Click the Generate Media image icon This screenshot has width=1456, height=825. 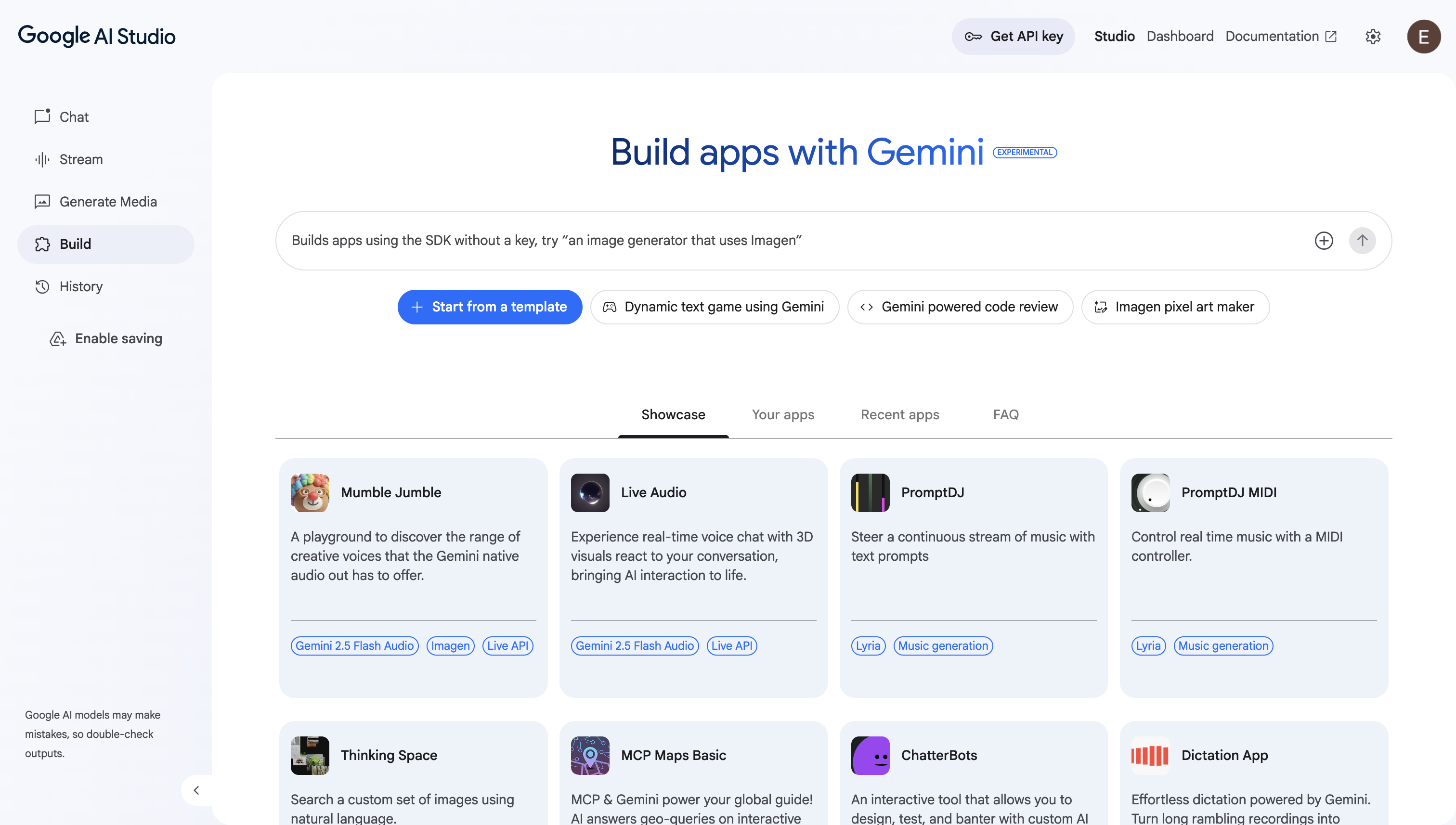pos(42,202)
